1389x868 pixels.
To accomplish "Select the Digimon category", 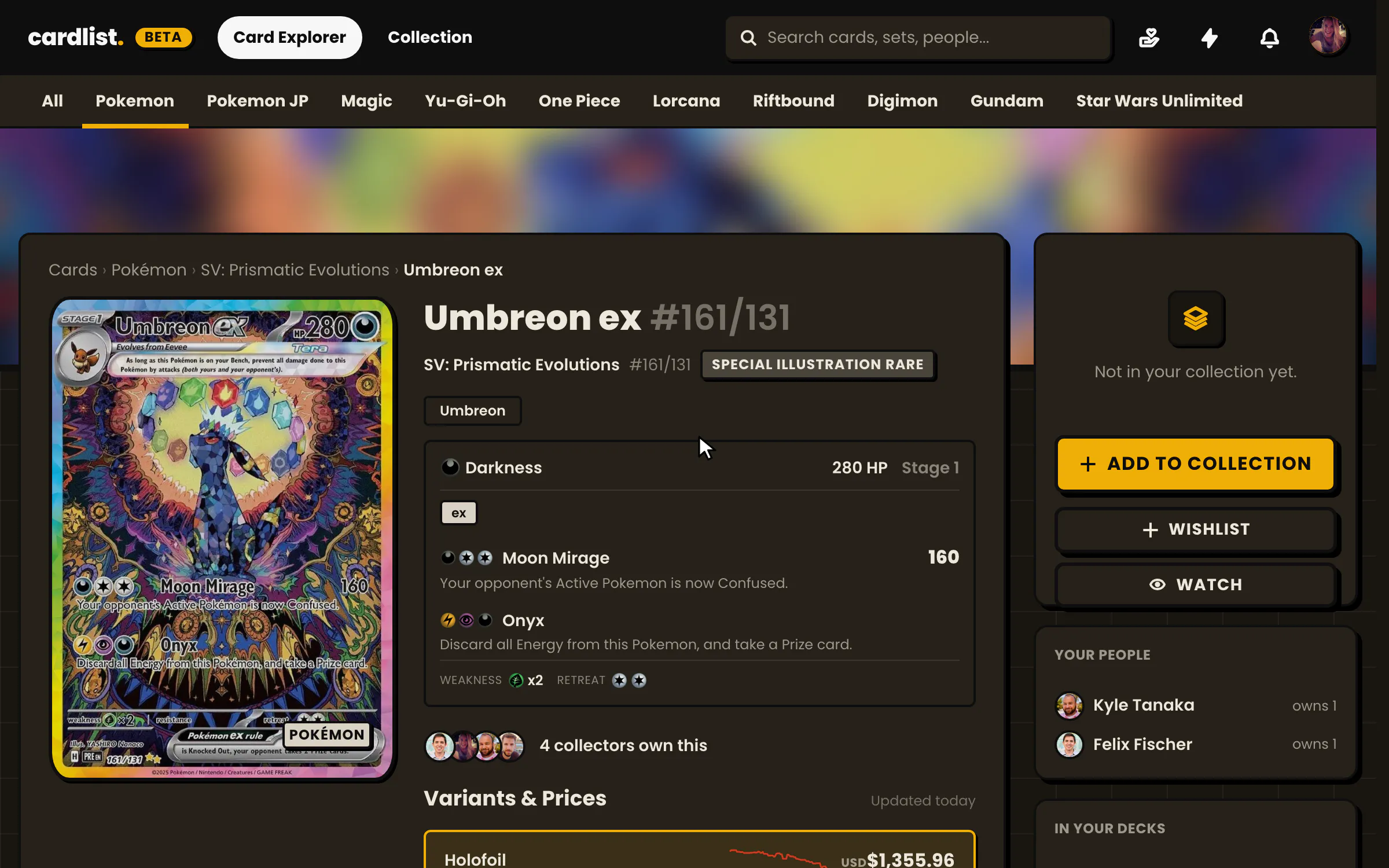I will (x=902, y=101).
